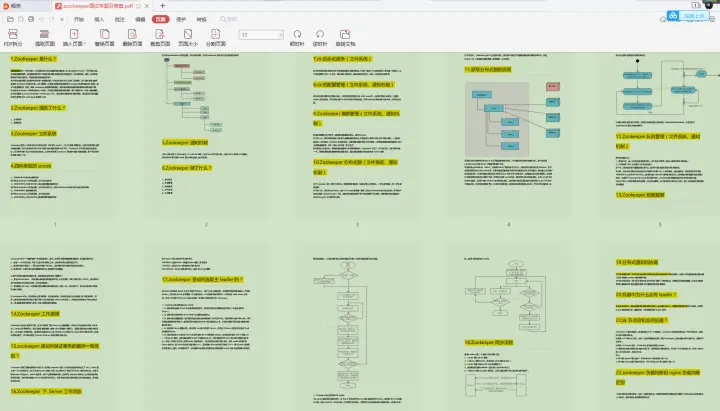720x411 pixels.
Task: Open the 插入 menu tab
Action: (99, 19)
